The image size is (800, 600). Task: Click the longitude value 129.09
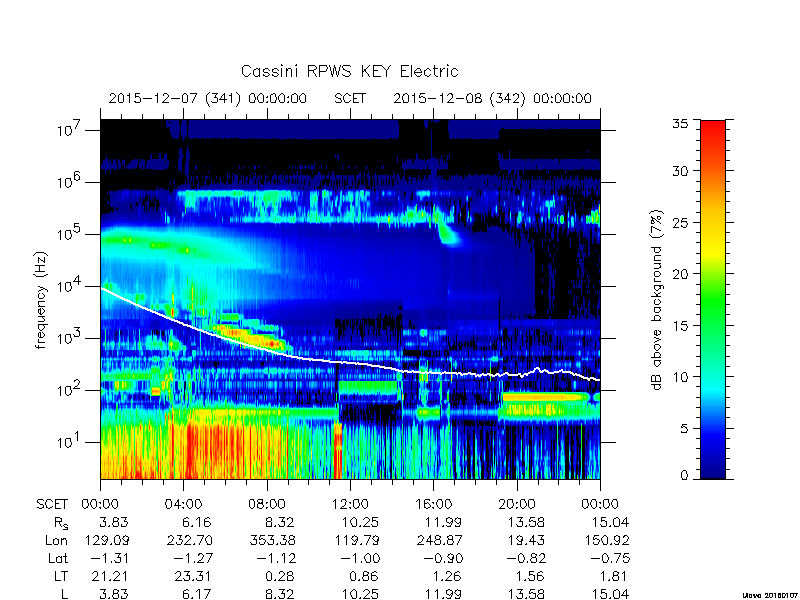click(x=107, y=540)
